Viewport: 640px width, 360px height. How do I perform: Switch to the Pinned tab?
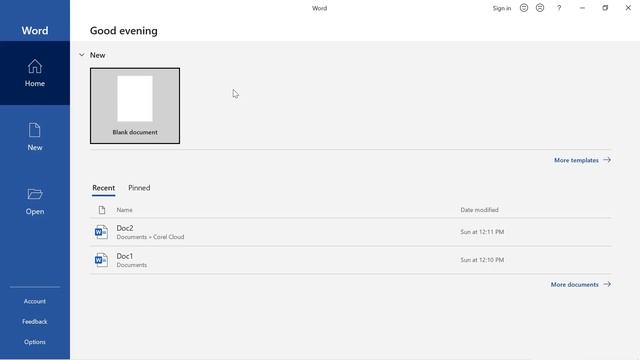139,188
